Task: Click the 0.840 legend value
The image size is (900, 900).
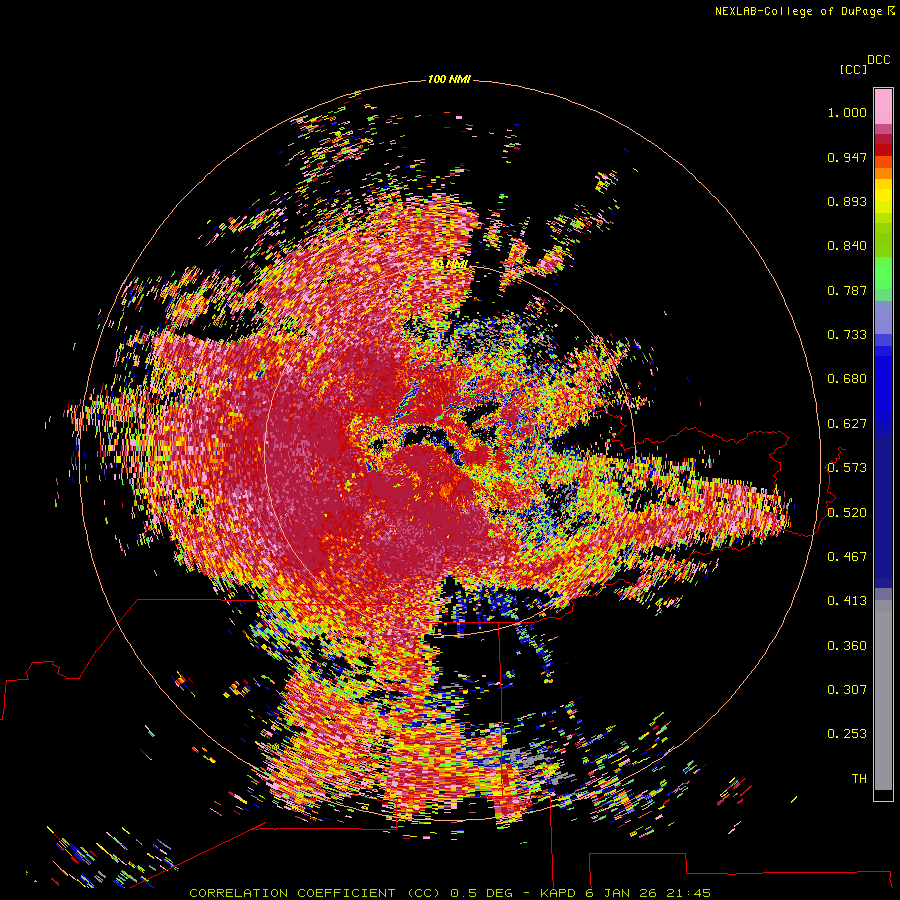Action: coord(847,246)
